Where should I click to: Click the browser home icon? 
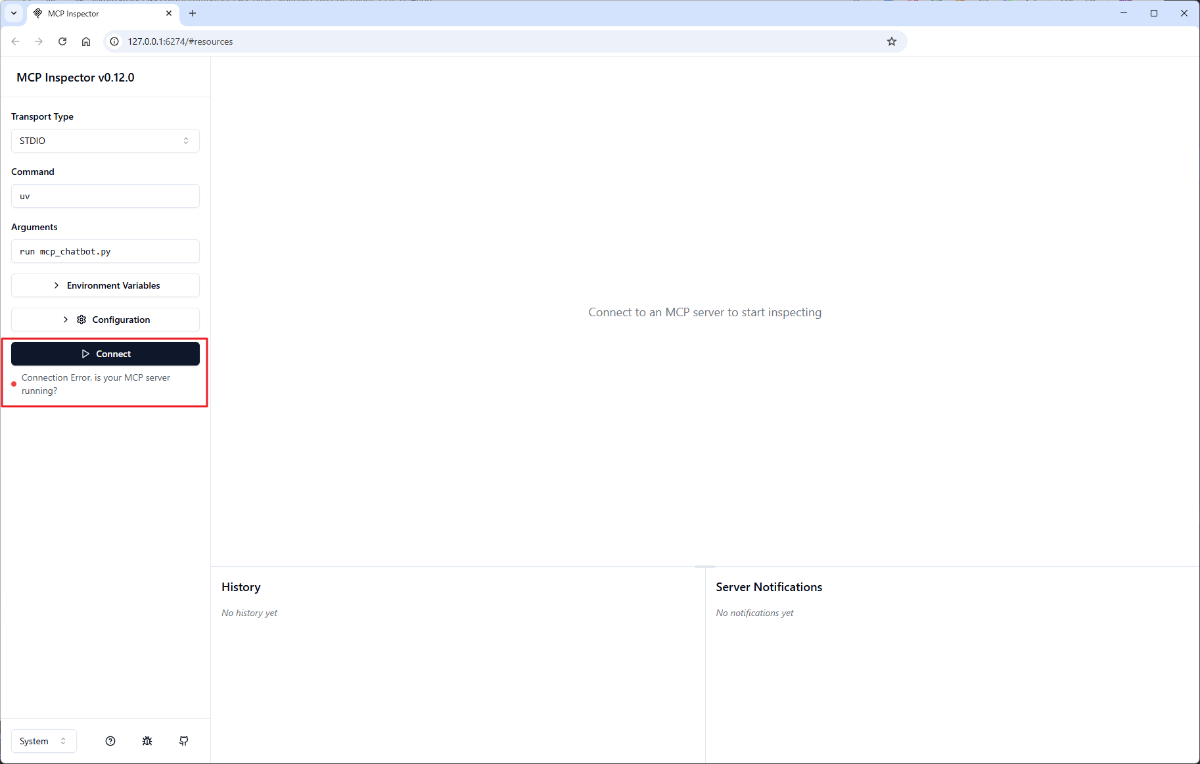86,41
